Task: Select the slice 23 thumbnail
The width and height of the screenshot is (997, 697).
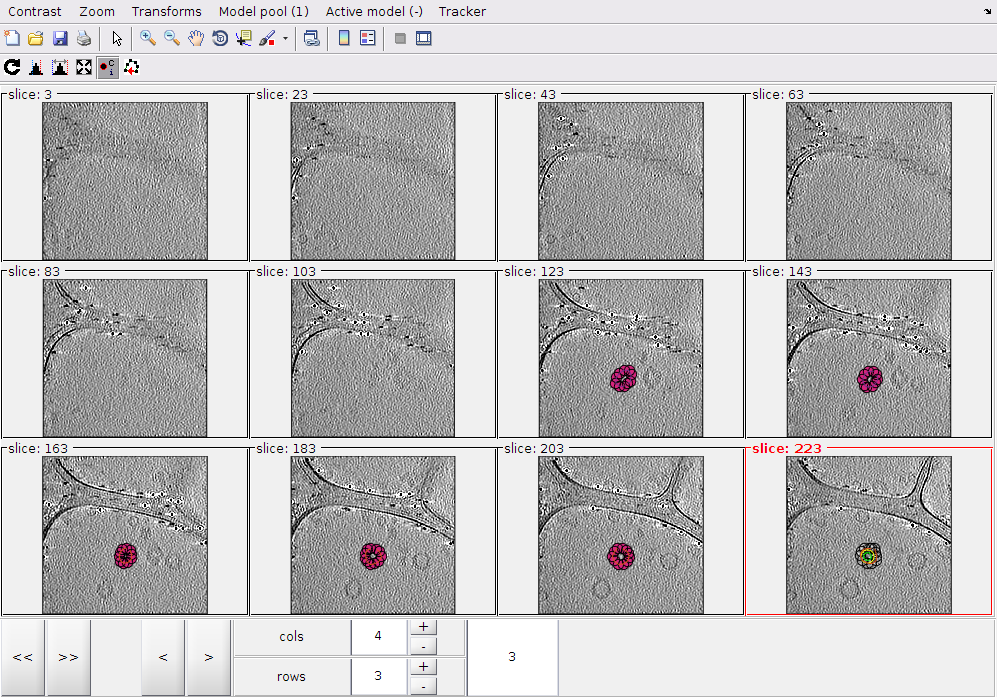Action: (373, 181)
